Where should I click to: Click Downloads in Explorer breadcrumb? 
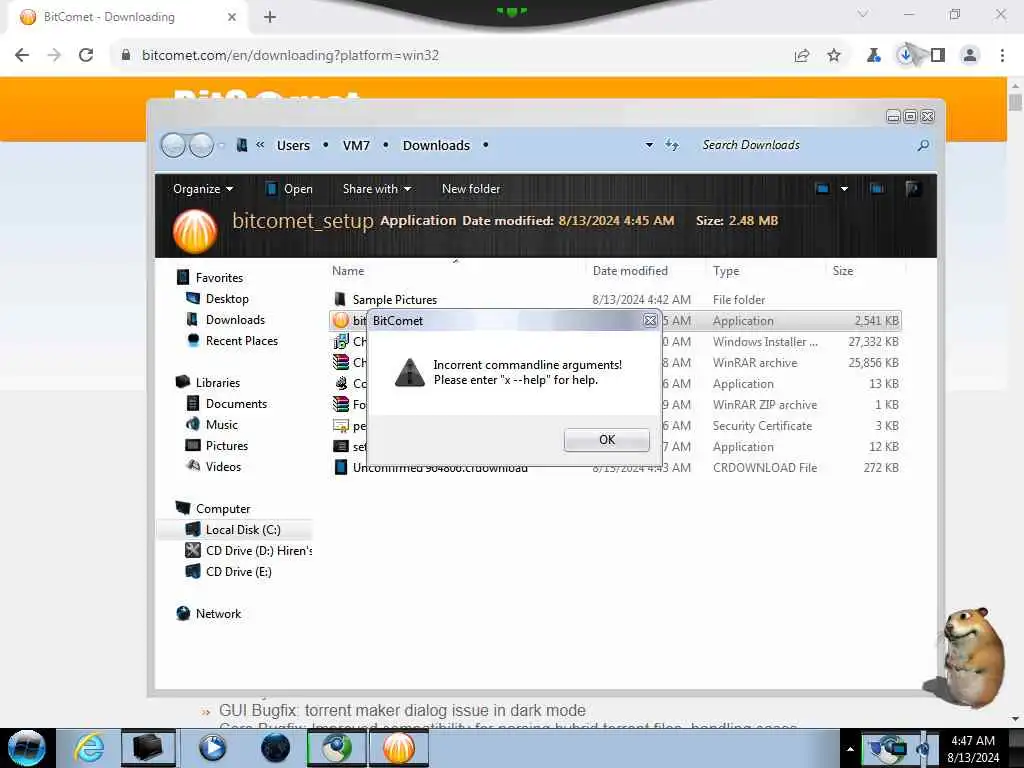point(436,145)
